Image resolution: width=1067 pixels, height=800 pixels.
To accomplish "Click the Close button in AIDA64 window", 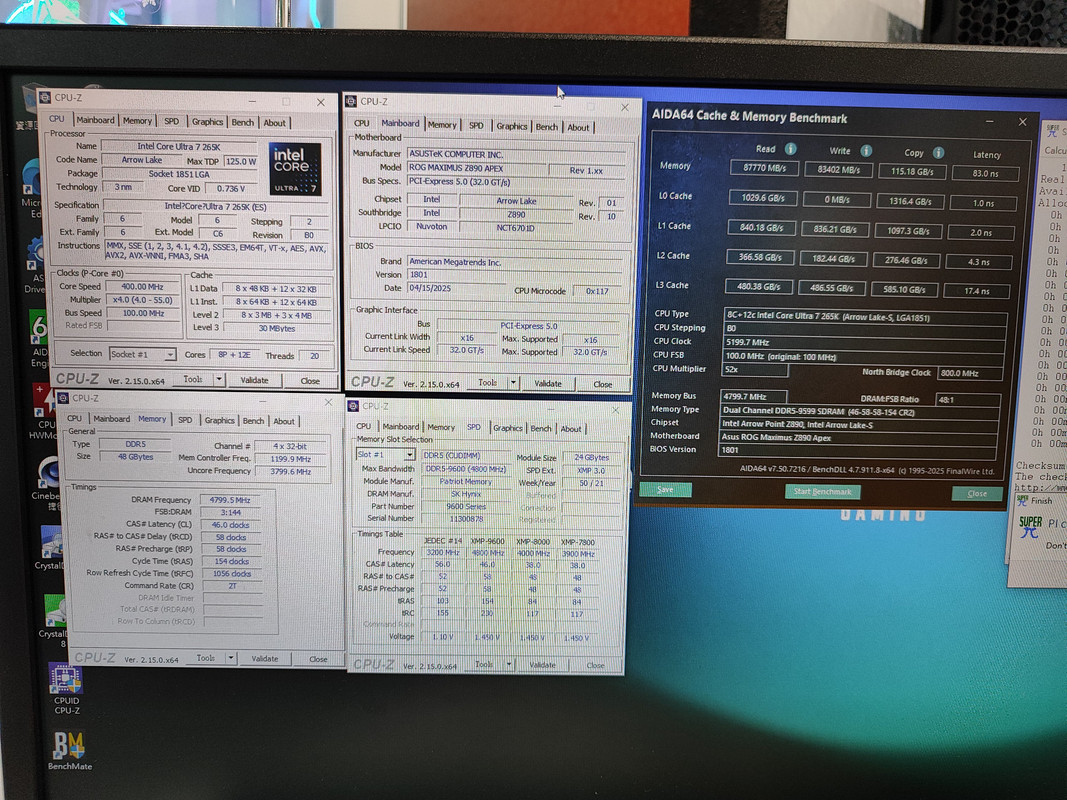I will point(976,493).
